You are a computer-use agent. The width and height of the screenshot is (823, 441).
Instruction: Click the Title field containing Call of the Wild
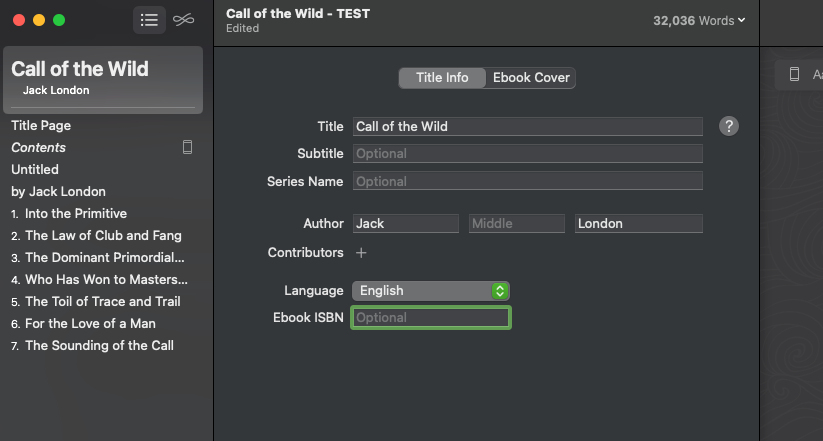[527, 127]
